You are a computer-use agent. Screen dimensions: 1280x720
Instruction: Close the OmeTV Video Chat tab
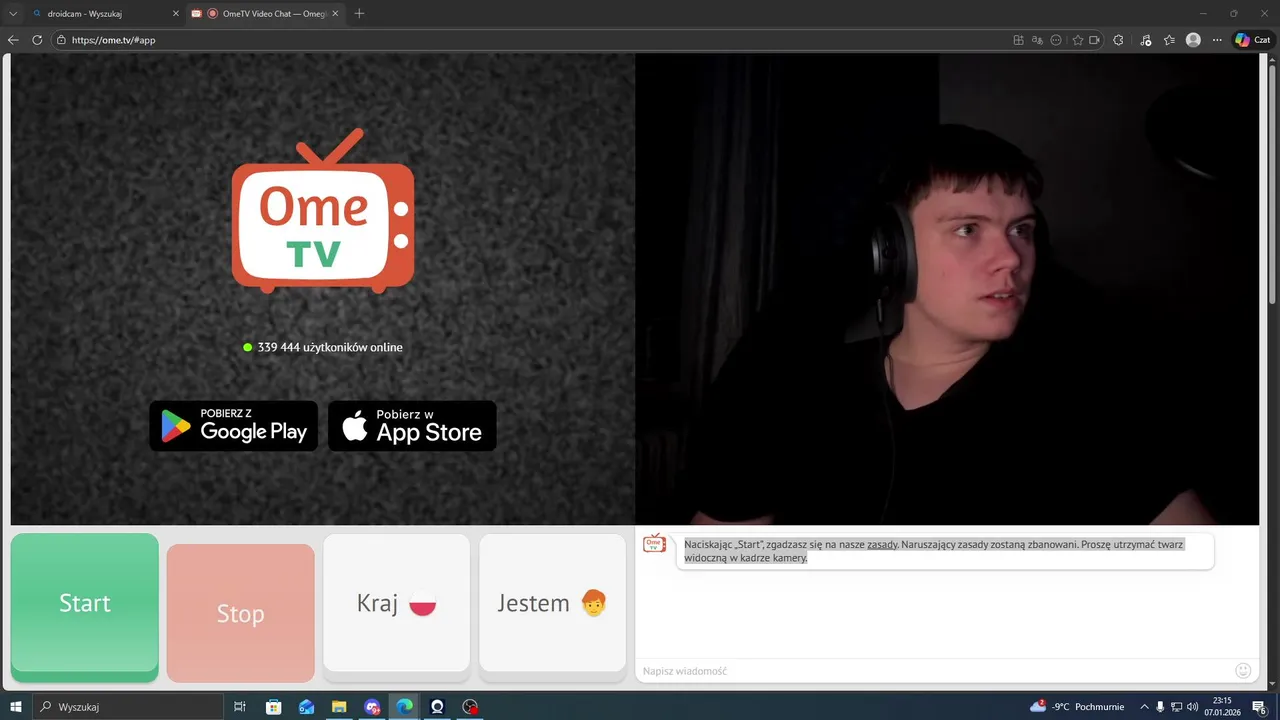[x=335, y=13]
